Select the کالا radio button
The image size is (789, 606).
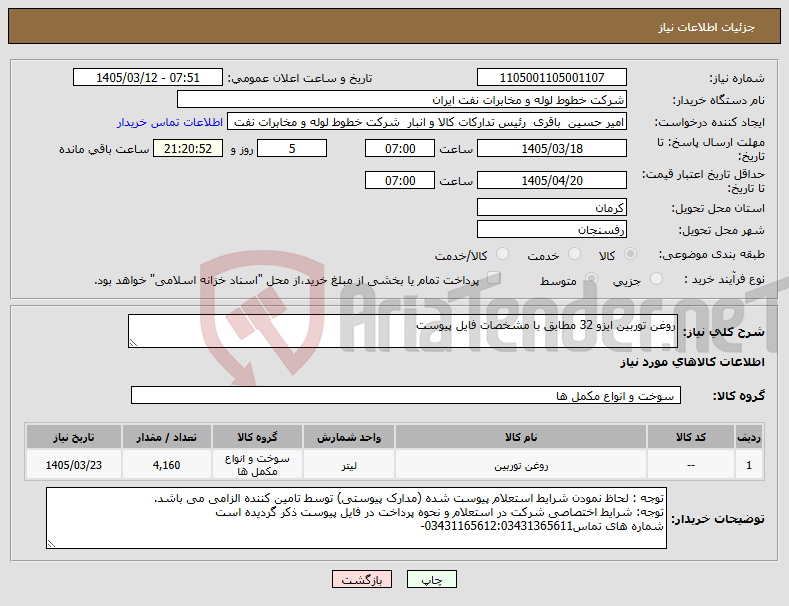pos(630,254)
